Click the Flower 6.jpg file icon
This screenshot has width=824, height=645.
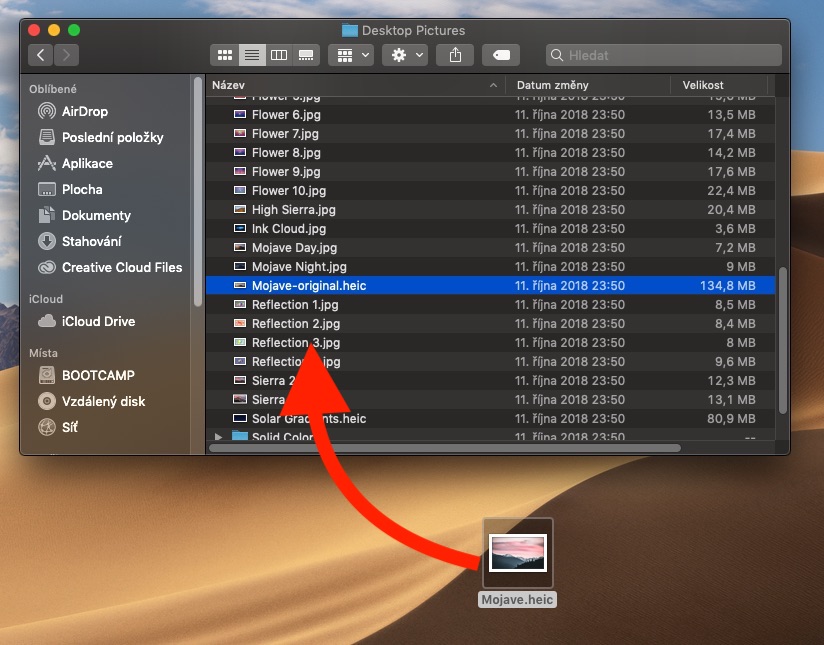[240, 114]
